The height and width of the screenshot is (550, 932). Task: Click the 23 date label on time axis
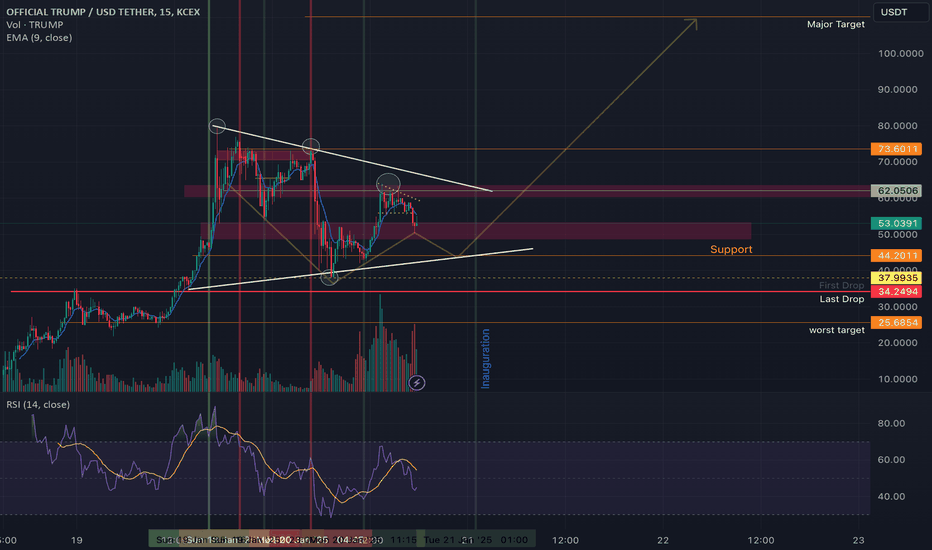click(858, 540)
